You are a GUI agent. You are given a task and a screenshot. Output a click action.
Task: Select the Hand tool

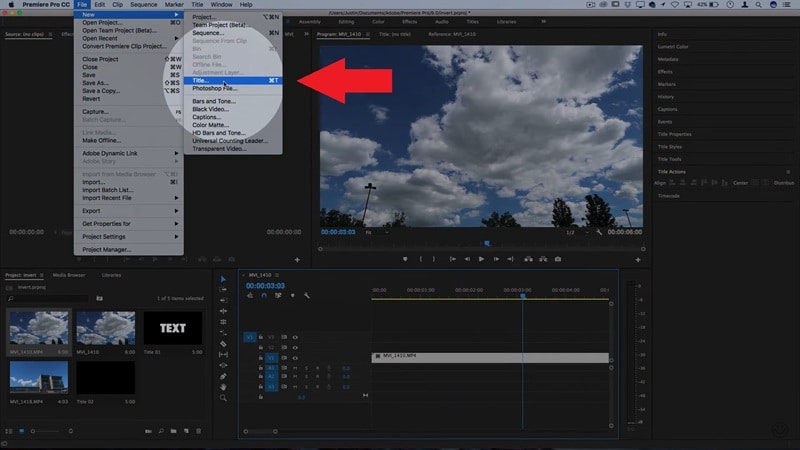(223, 386)
